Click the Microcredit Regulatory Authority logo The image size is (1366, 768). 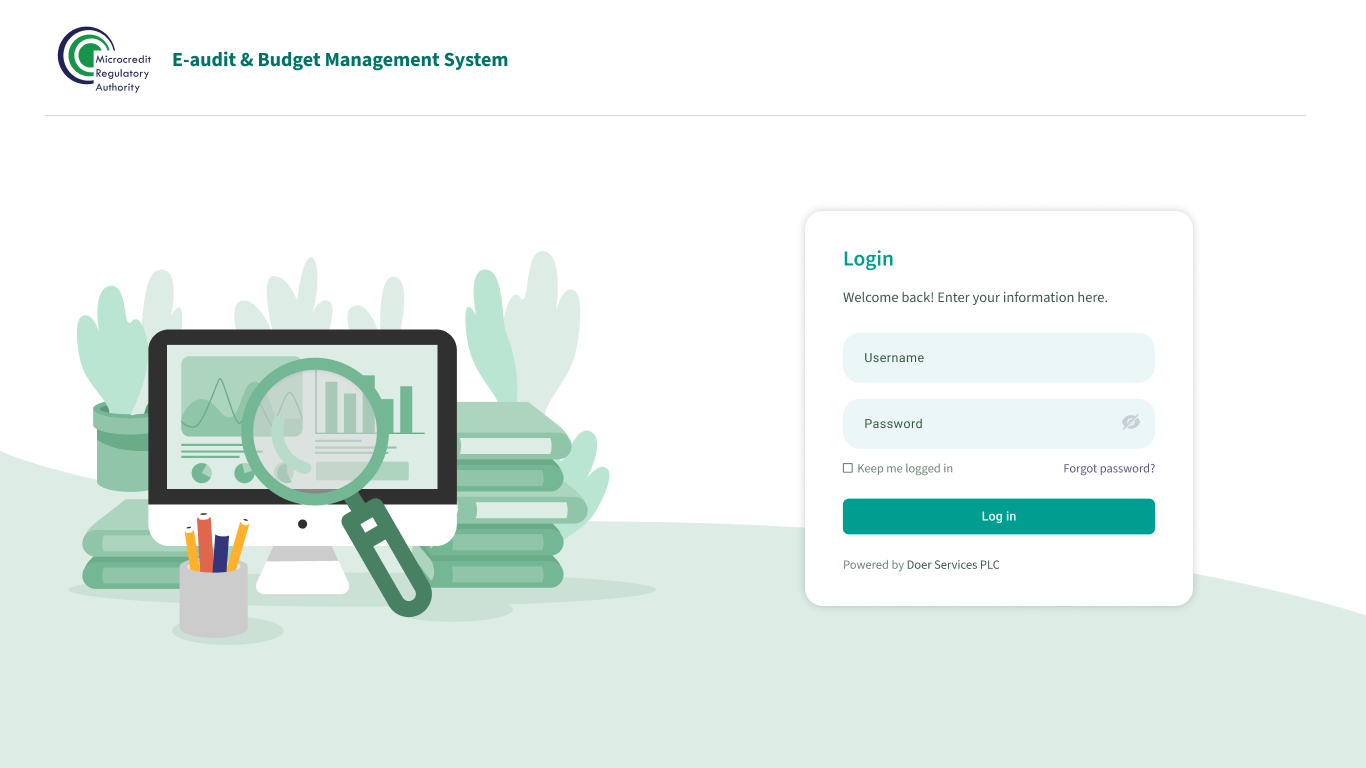104,59
